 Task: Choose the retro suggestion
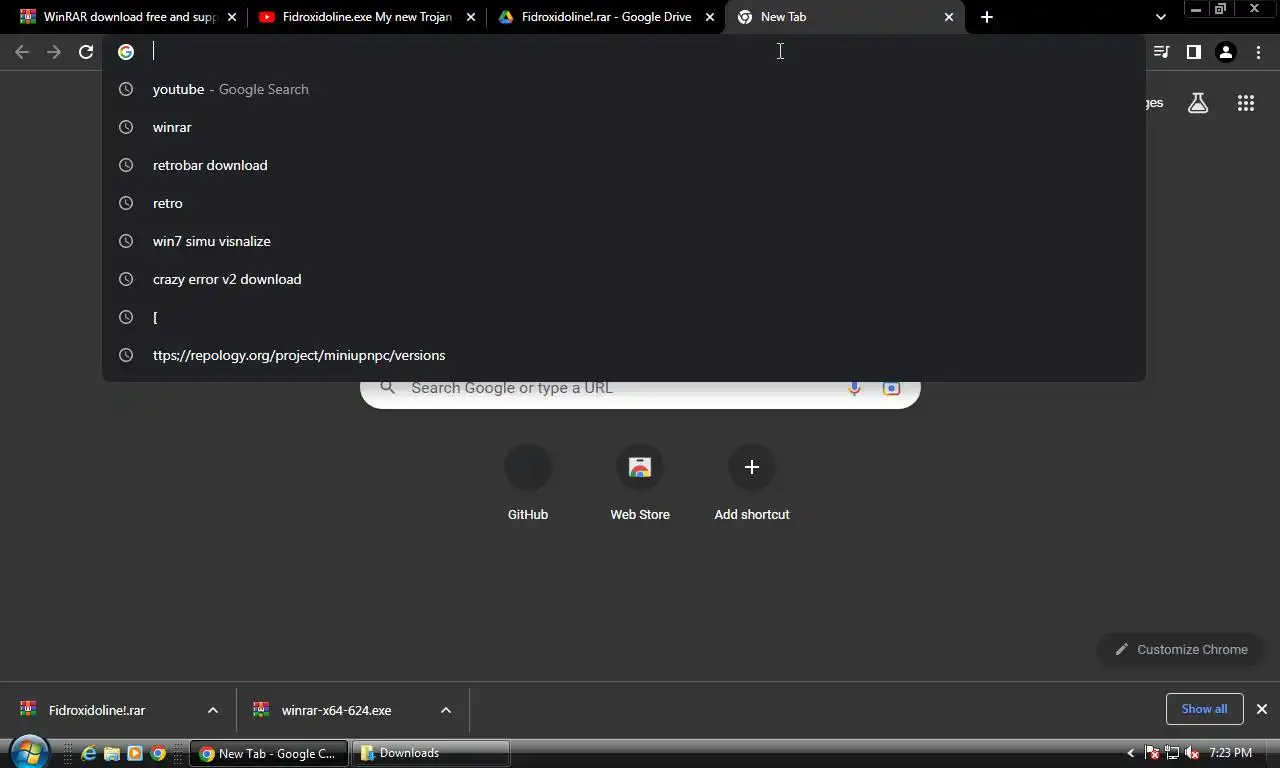[x=624, y=203]
